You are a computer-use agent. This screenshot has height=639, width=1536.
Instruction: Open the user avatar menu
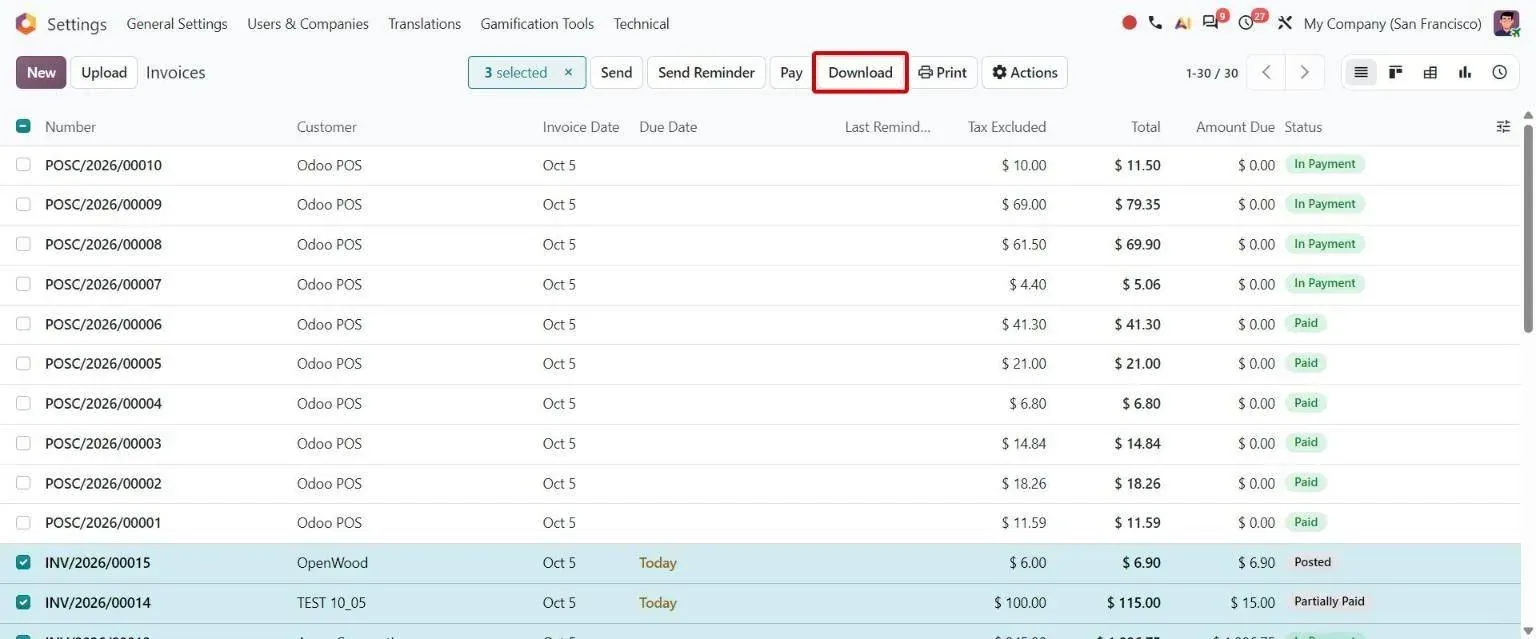(1506, 23)
